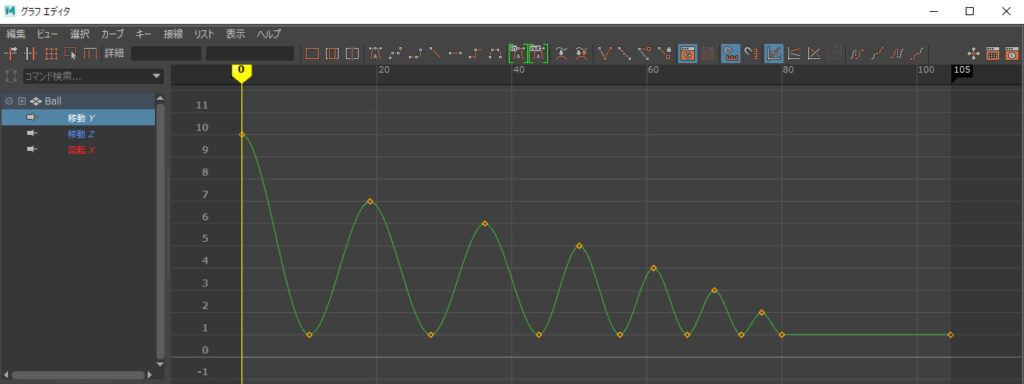Open the カーブ menu
Image resolution: width=1024 pixels, height=384 pixels.
coord(112,34)
